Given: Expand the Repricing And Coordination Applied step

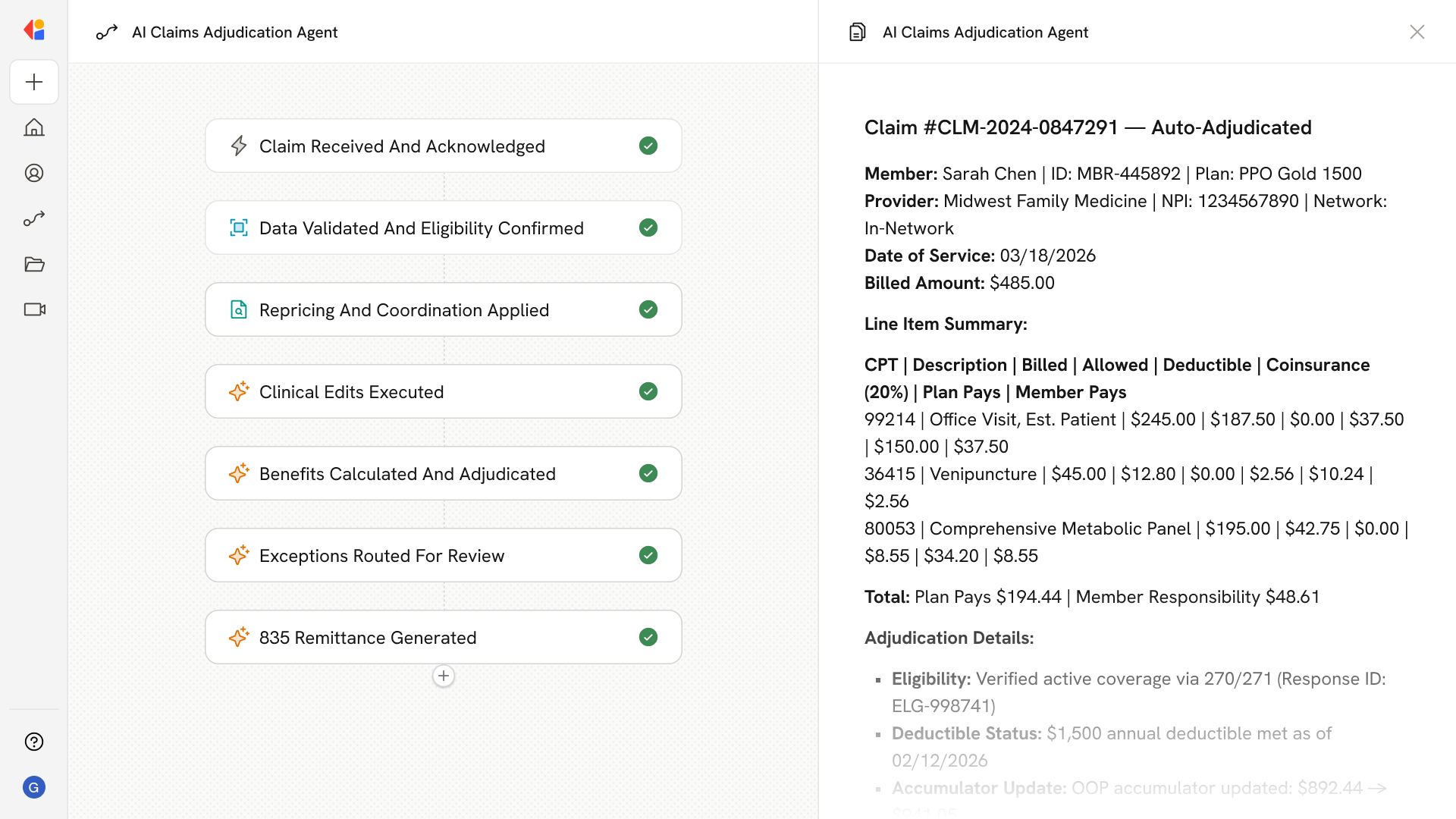Looking at the screenshot, I should pyautogui.click(x=403, y=310).
